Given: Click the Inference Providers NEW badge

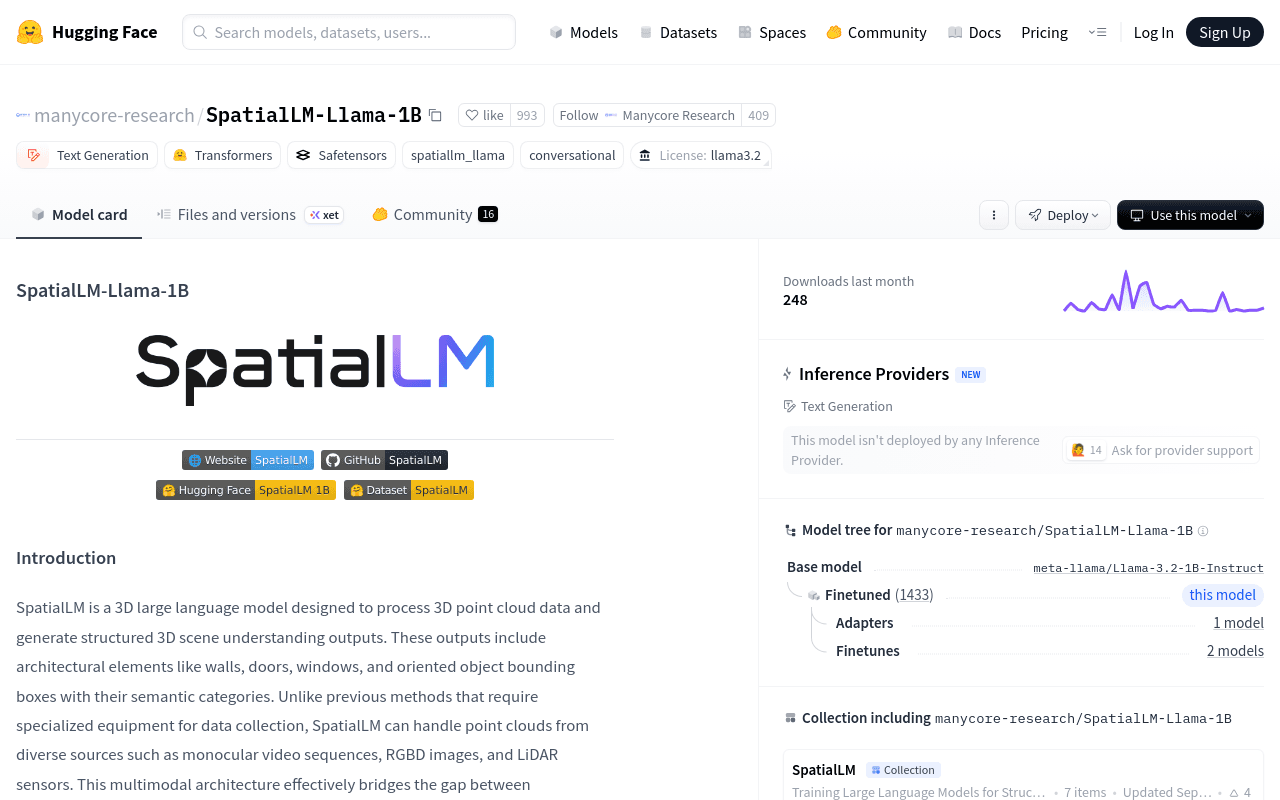Looking at the screenshot, I should [x=970, y=375].
